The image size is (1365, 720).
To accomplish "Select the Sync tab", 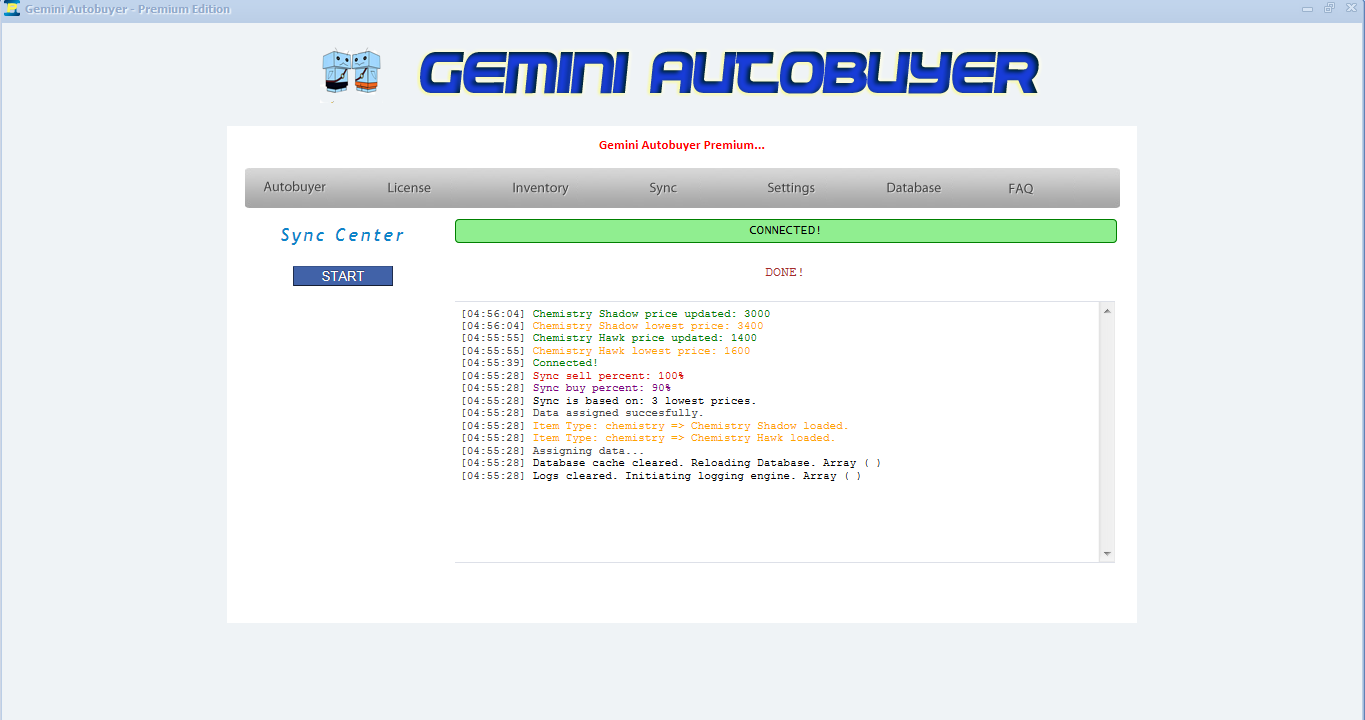I will tap(663, 188).
